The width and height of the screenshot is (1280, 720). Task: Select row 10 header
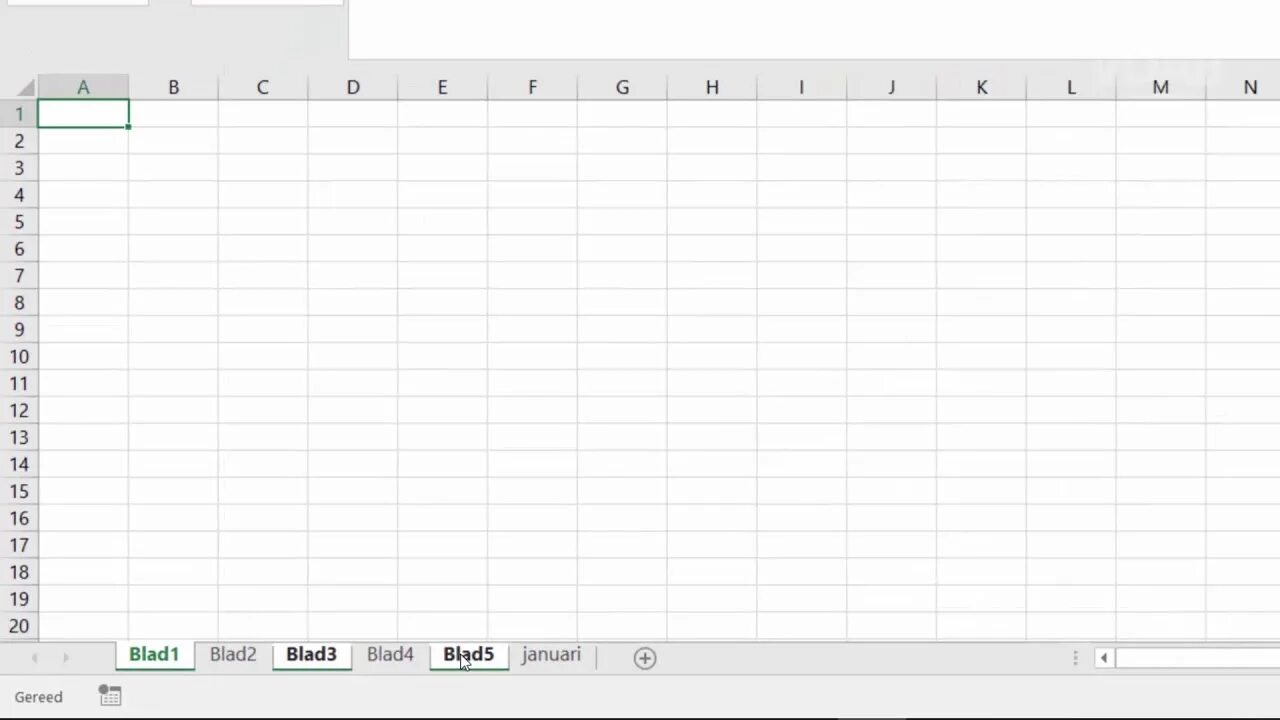tap(19, 357)
